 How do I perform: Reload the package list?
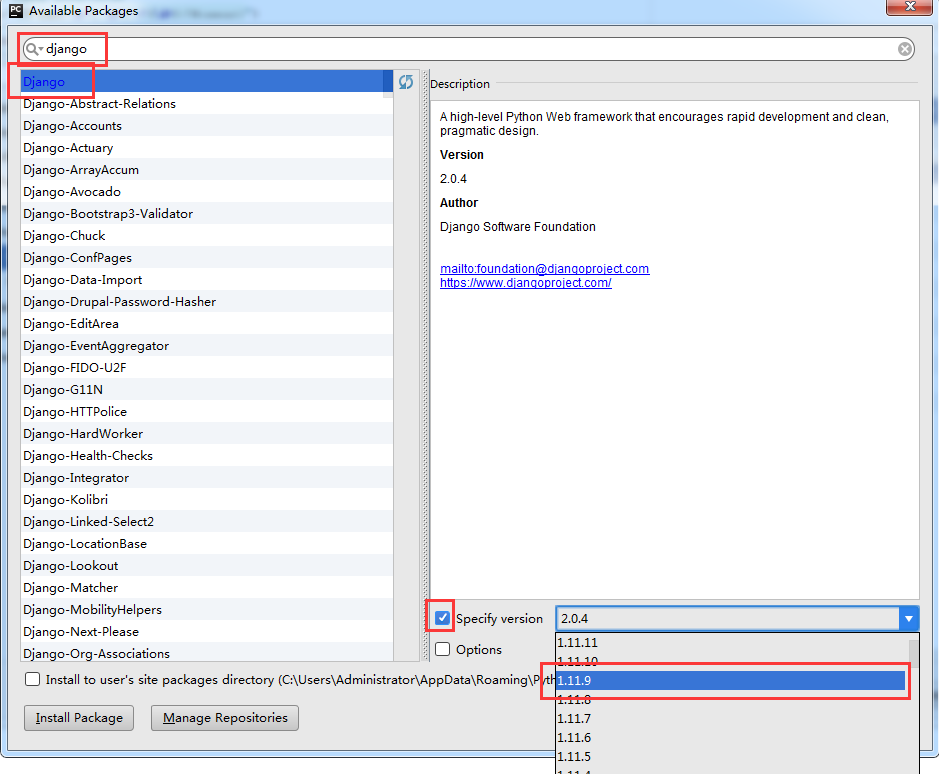point(406,82)
